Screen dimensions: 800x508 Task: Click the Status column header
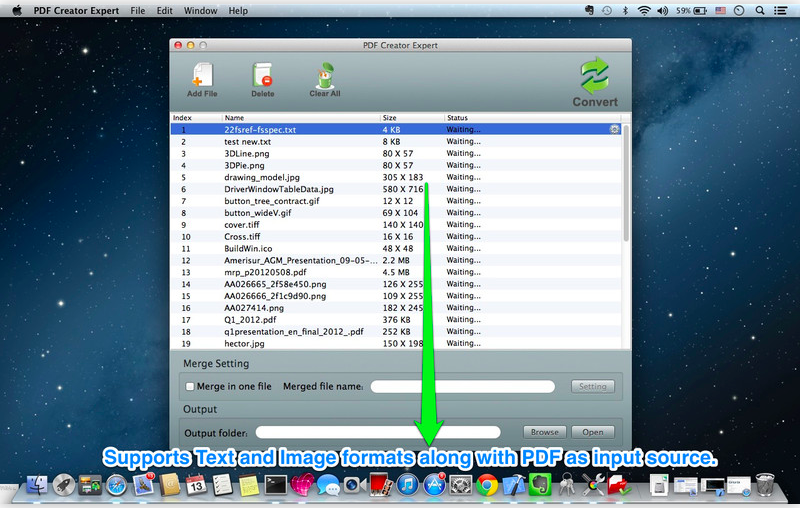tap(533, 118)
